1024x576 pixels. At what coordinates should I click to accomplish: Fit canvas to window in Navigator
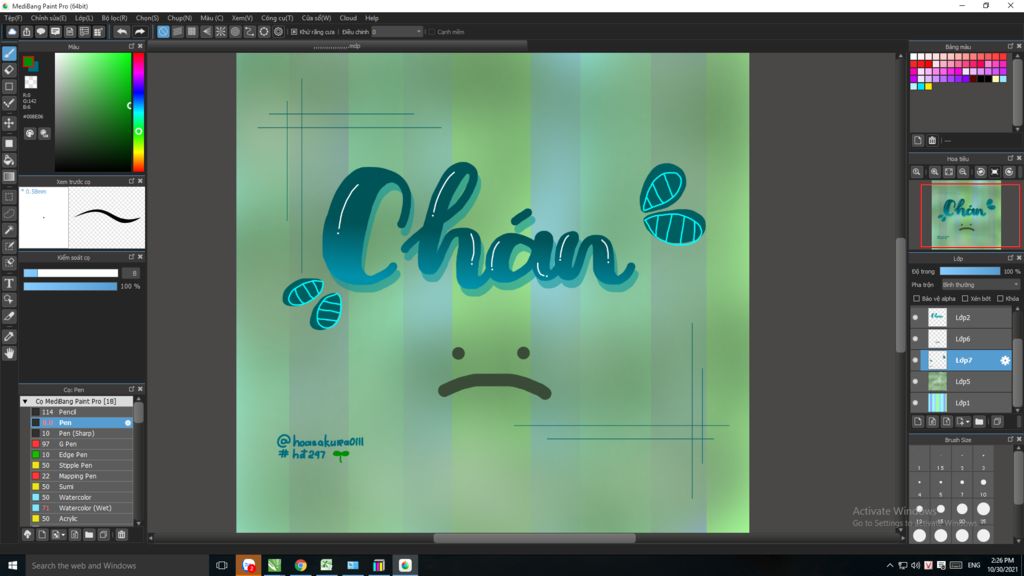[948, 172]
